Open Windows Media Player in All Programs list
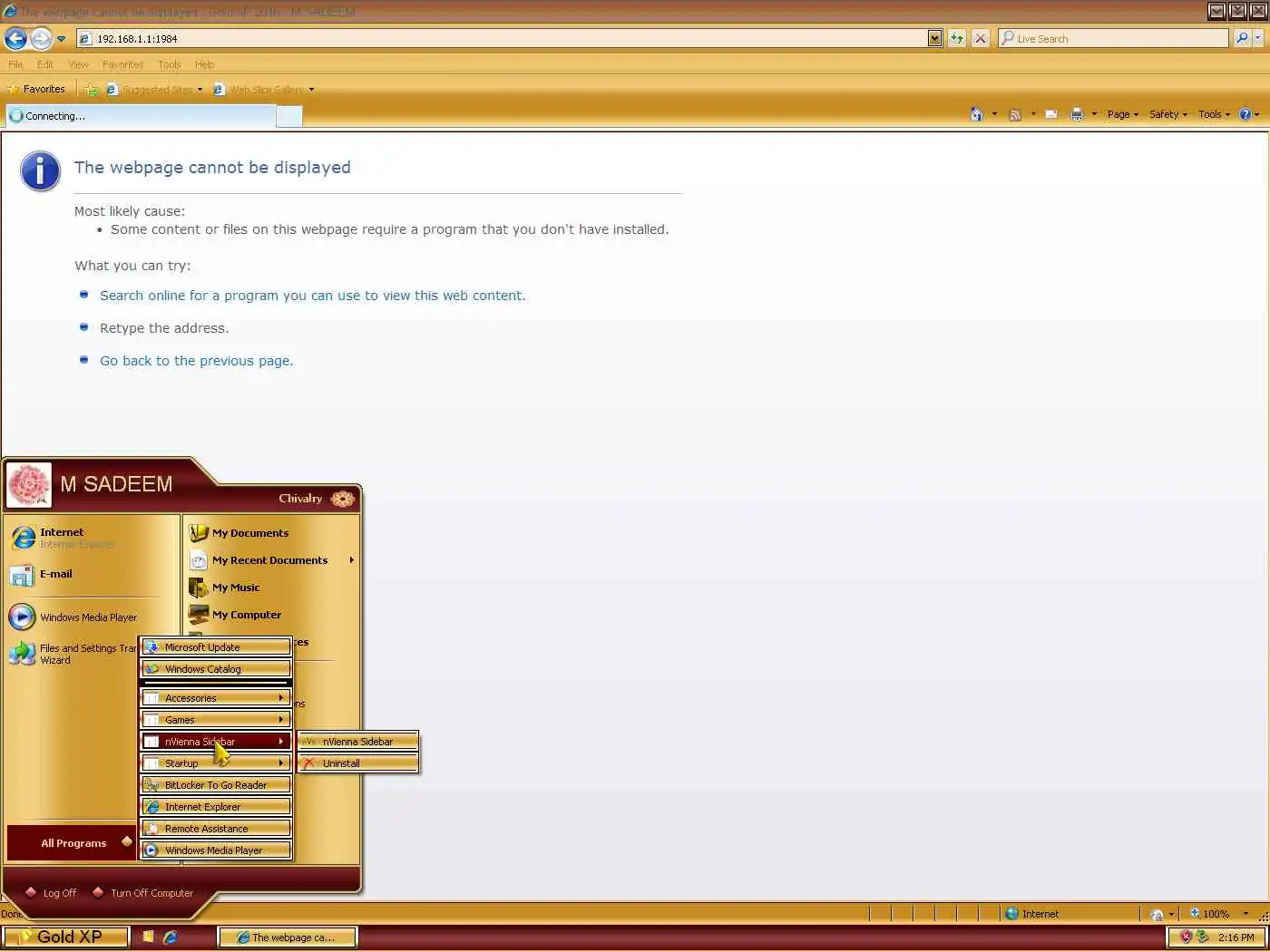 click(x=216, y=850)
